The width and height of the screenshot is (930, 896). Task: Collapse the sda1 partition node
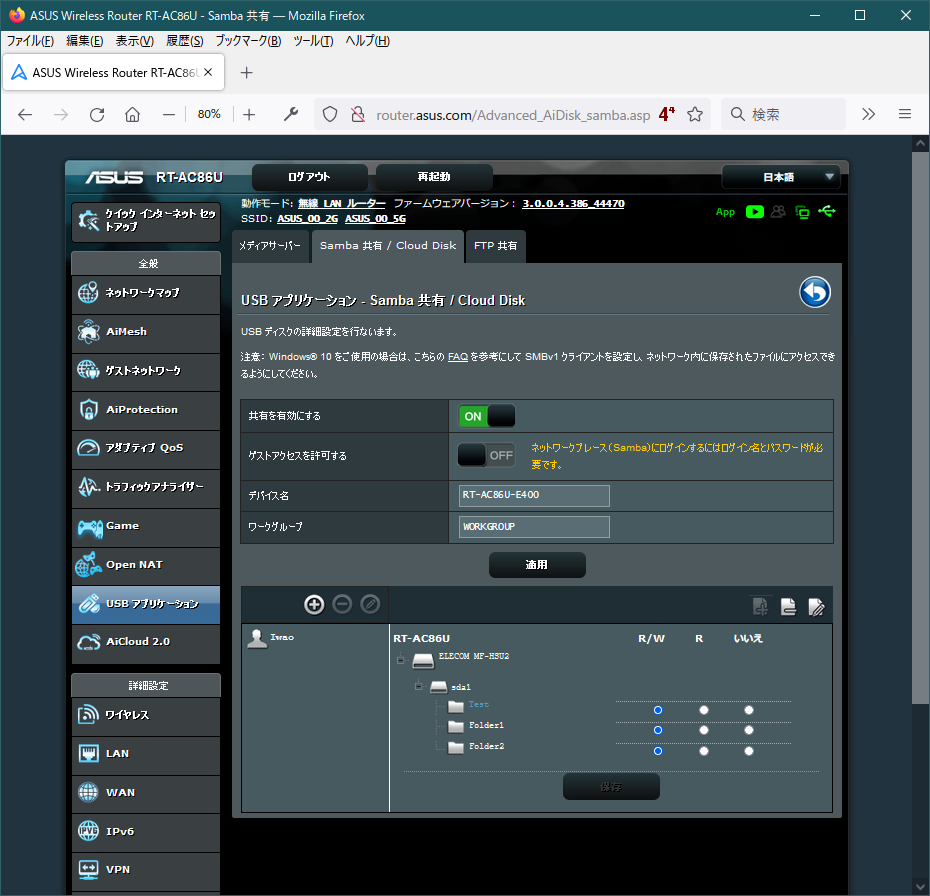[x=419, y=686]
